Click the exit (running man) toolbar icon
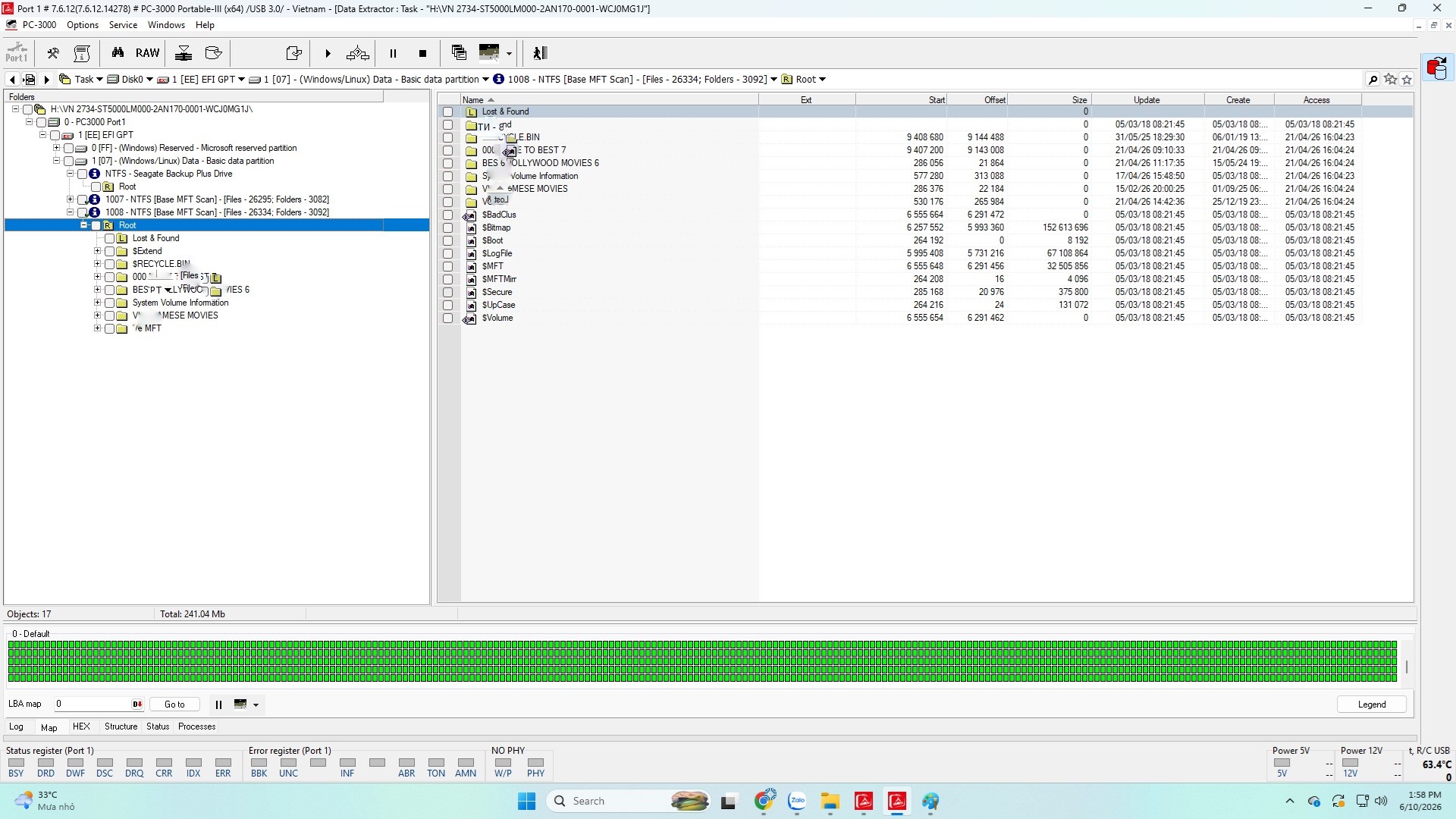This screenshot has width=1456, height=819. click(540, 53)
